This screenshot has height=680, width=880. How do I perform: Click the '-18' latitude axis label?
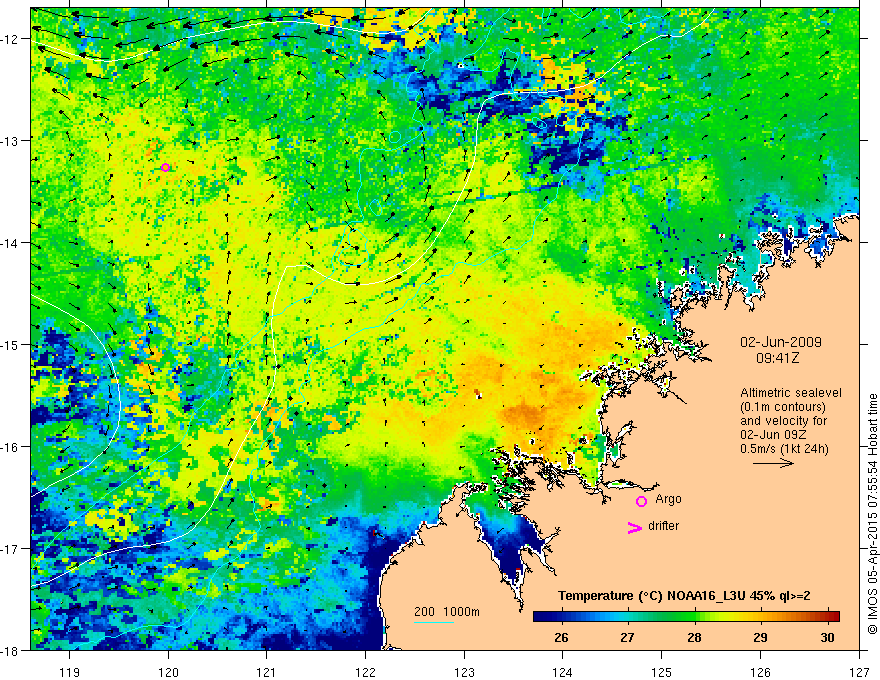(11, 650)
